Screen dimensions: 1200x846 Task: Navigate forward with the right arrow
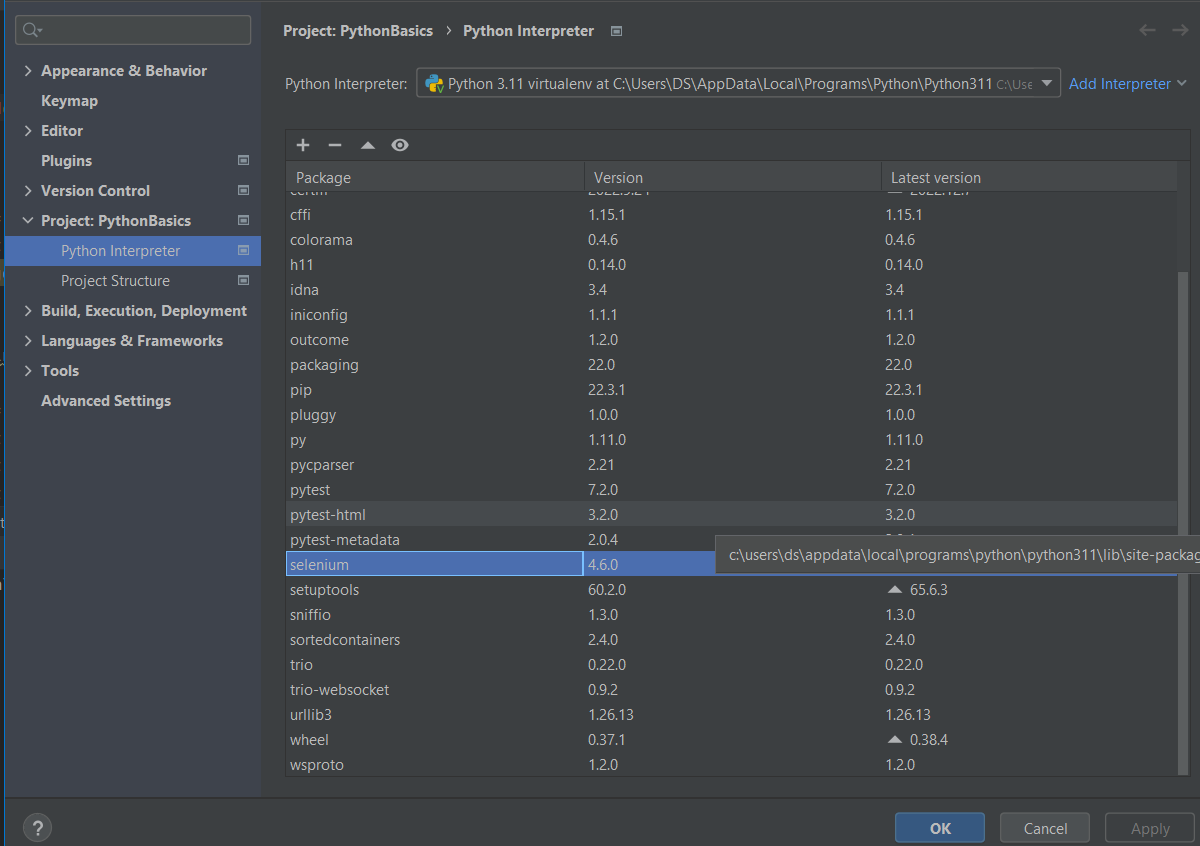click(x=1179, y=30)
